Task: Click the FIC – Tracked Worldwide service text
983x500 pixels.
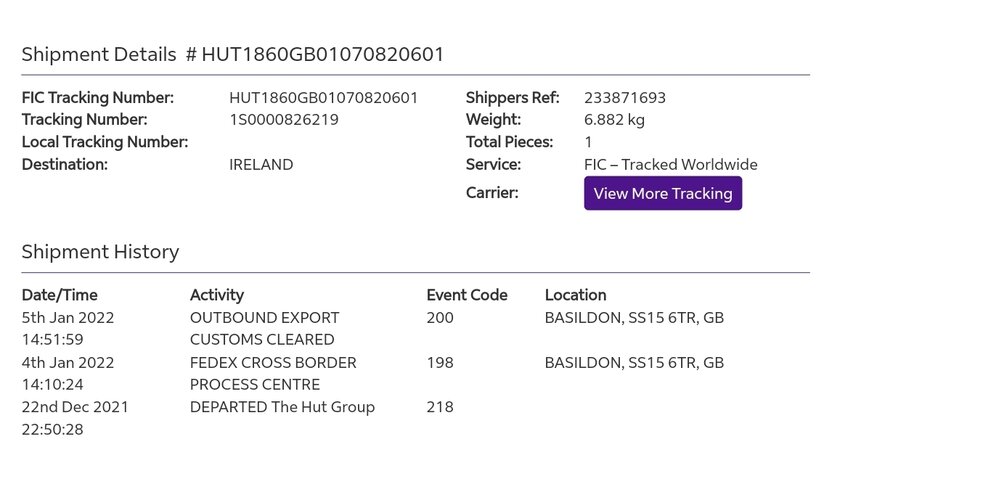Action: point(671,165)
